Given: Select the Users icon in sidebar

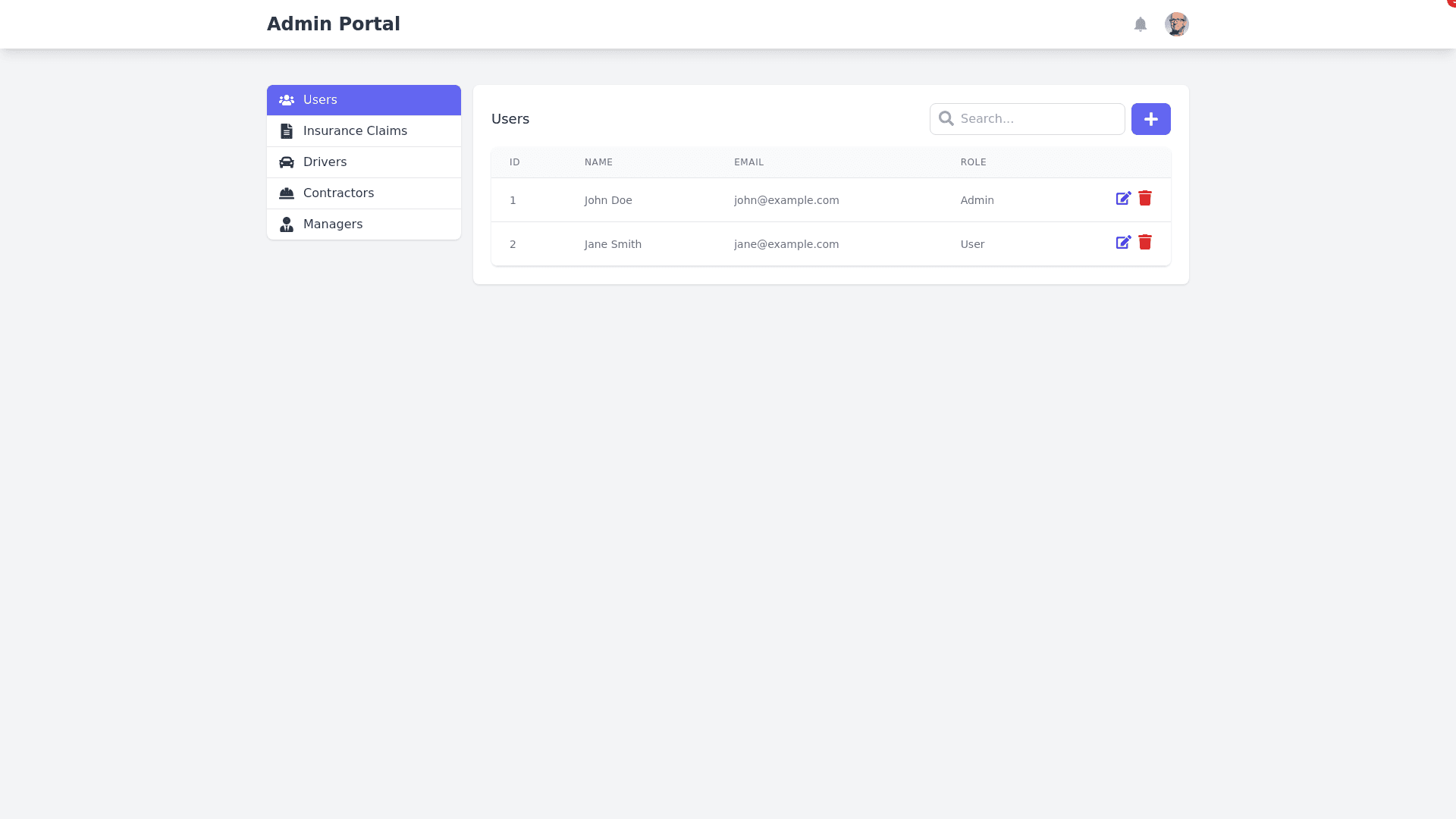Looking at the screenshot, I should click(287, 99).
